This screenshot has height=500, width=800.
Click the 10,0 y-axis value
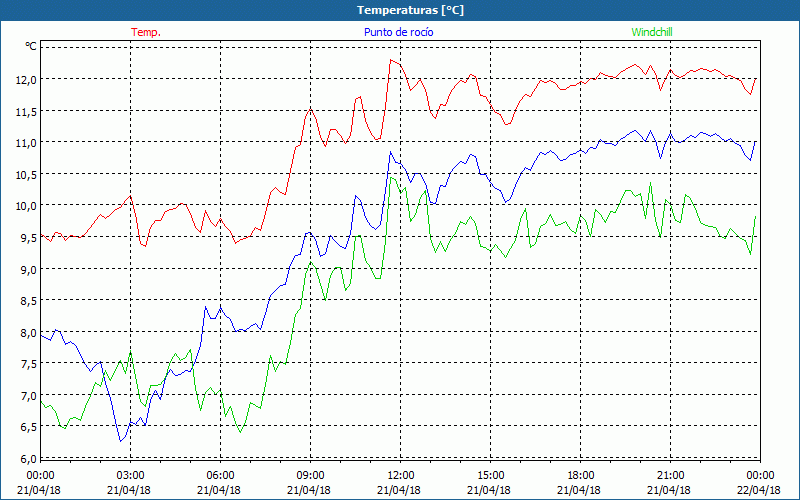(27, 206)
